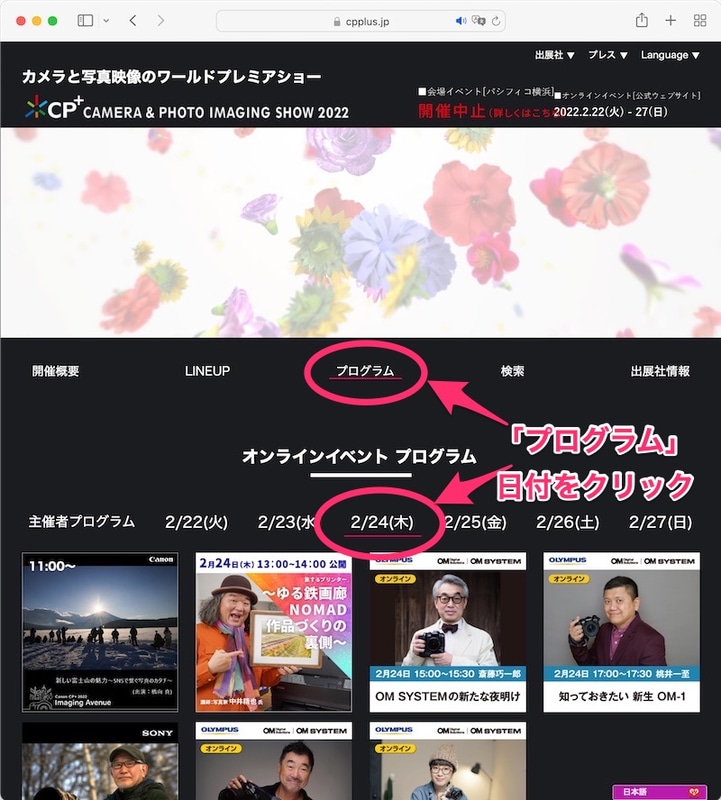This screenshot has width=721, height=800.
Task: Open the 知っておきたい 新生 OM-1 thumbnail
Action: [x=621, y=632]
